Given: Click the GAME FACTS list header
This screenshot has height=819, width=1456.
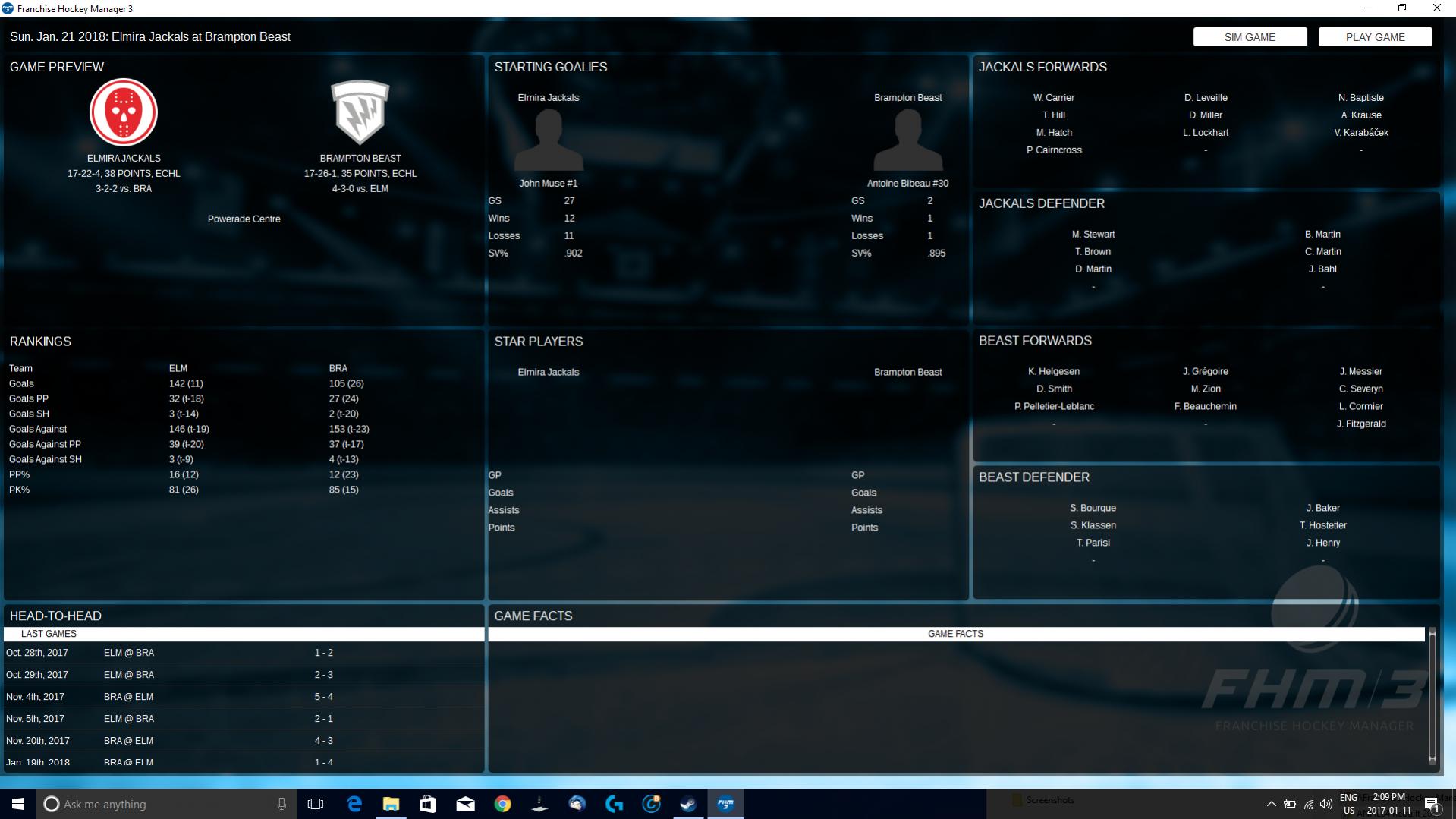Looking at the screenshot, I should 956,634.
